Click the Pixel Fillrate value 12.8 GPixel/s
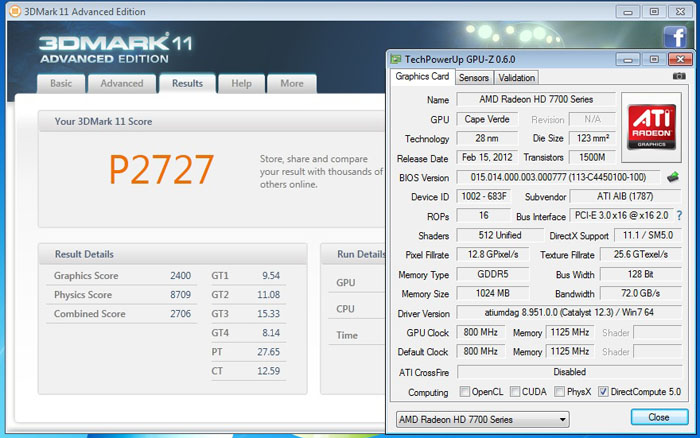The height and width of the screenshot is (438, 700). tap(493, 254)
